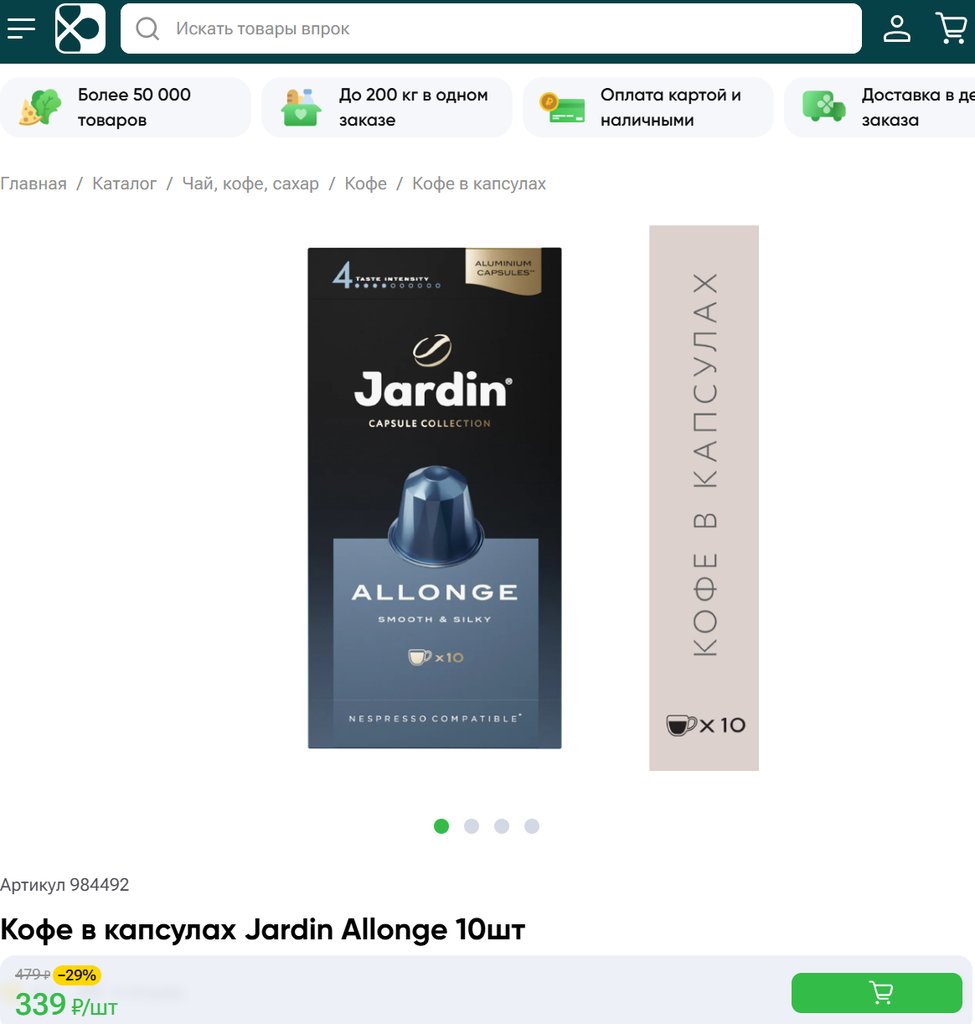Open 'Кофе в капсулах' breadcrumb
975x1024 pixels.
point(479,184)
